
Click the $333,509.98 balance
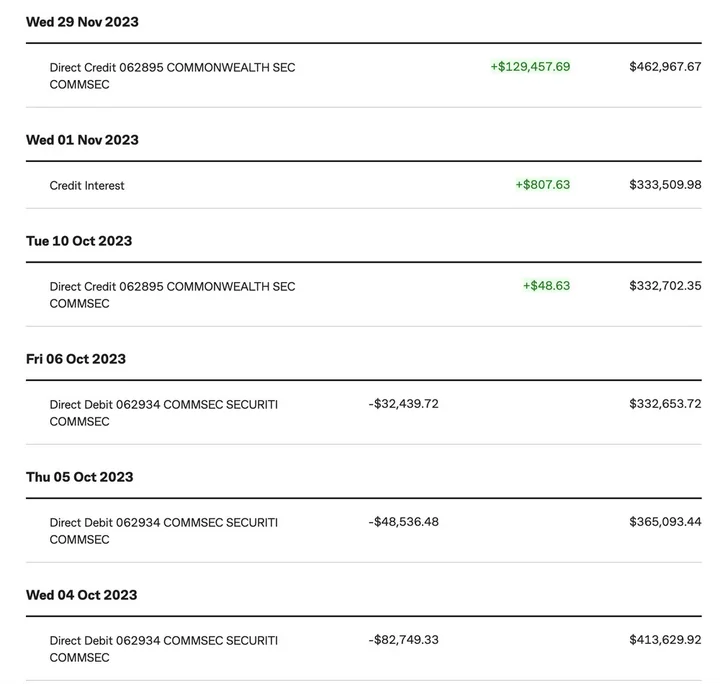tap(665, 185)
